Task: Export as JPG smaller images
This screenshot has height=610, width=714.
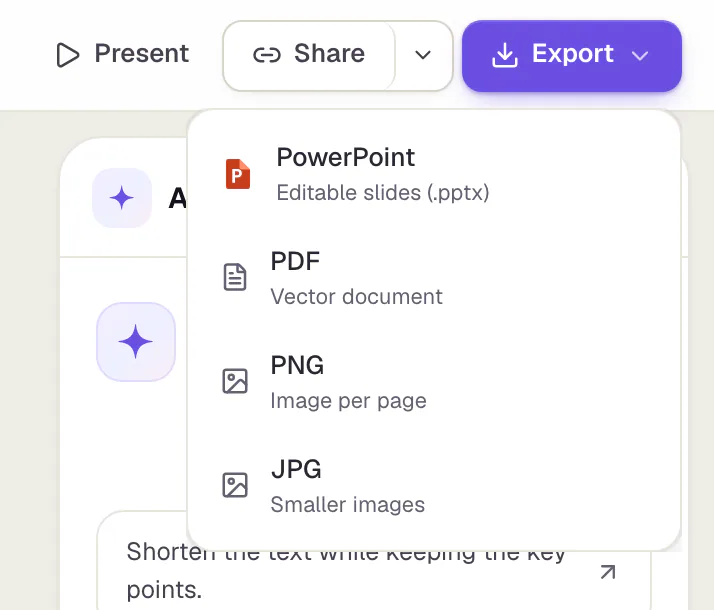Action: (434, 485)
